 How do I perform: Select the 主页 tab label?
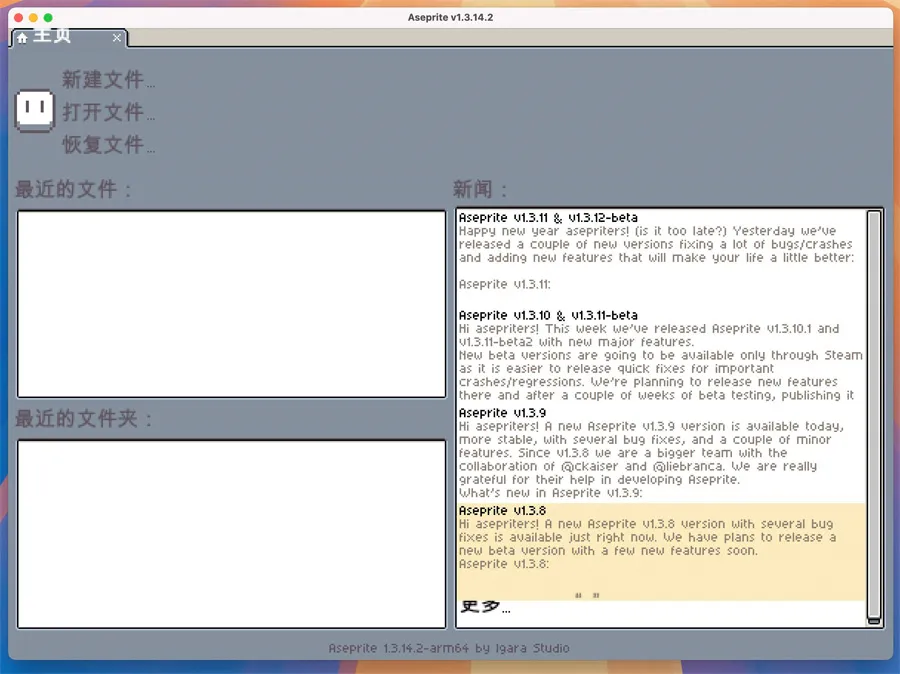[x=53, y=37]
